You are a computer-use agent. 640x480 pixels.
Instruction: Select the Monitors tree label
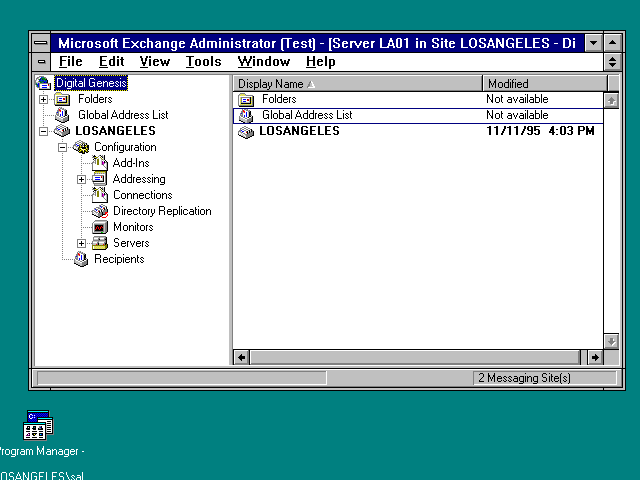133,227
